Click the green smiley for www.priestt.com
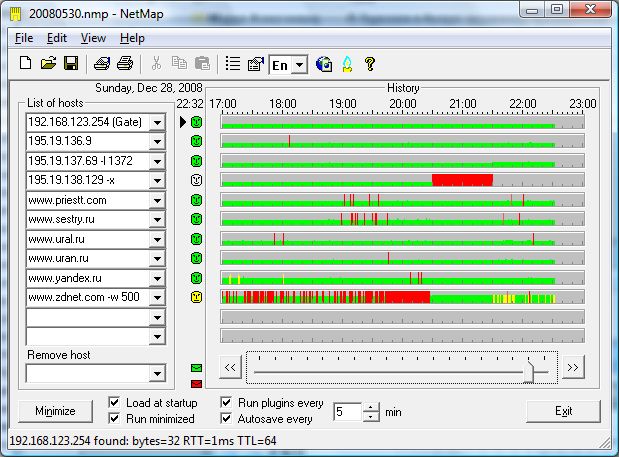The width and height of the screenshot is (619, 457). click(x=196, y=200)
